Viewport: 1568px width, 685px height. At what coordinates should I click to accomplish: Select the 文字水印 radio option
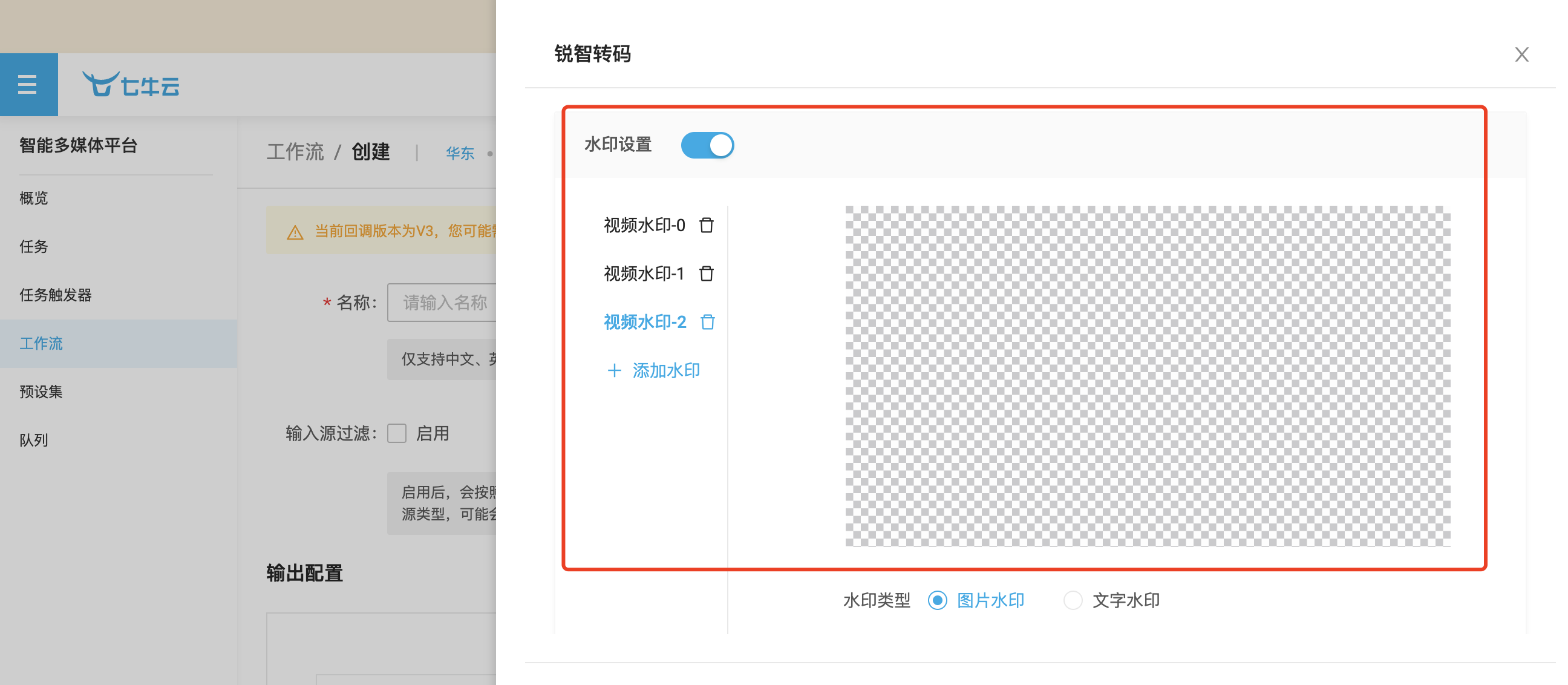click(1073, 600)
